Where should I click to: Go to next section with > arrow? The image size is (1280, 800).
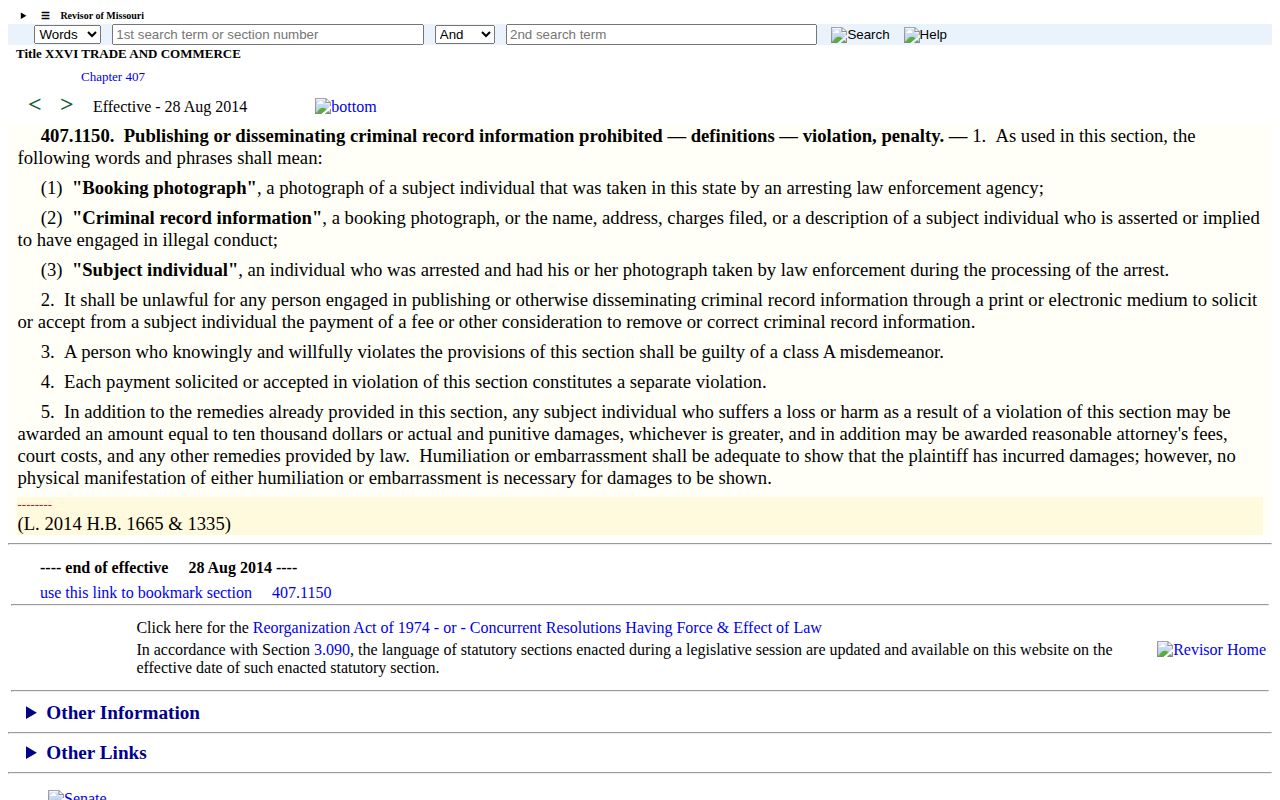(67, 105)
